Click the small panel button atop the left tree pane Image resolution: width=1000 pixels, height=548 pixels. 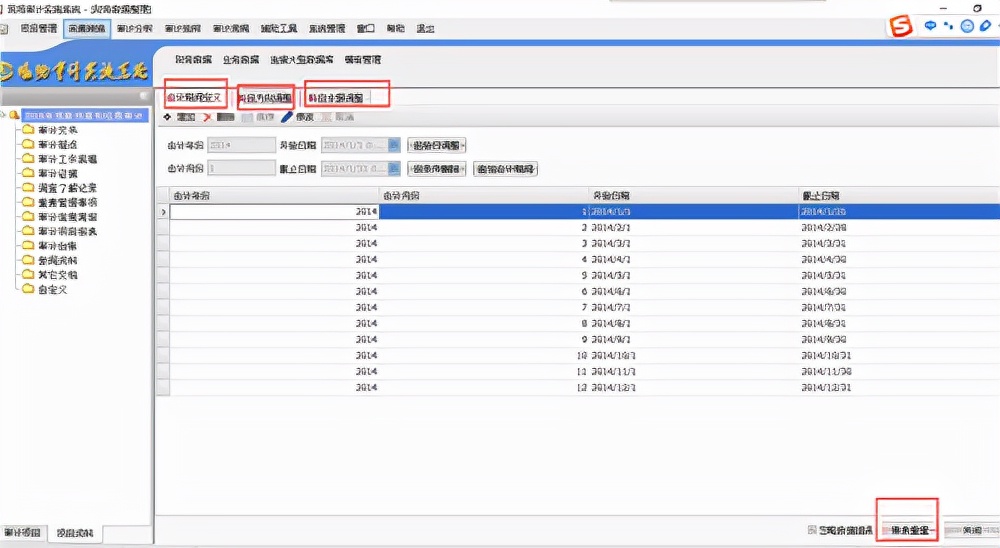point(144,96)
